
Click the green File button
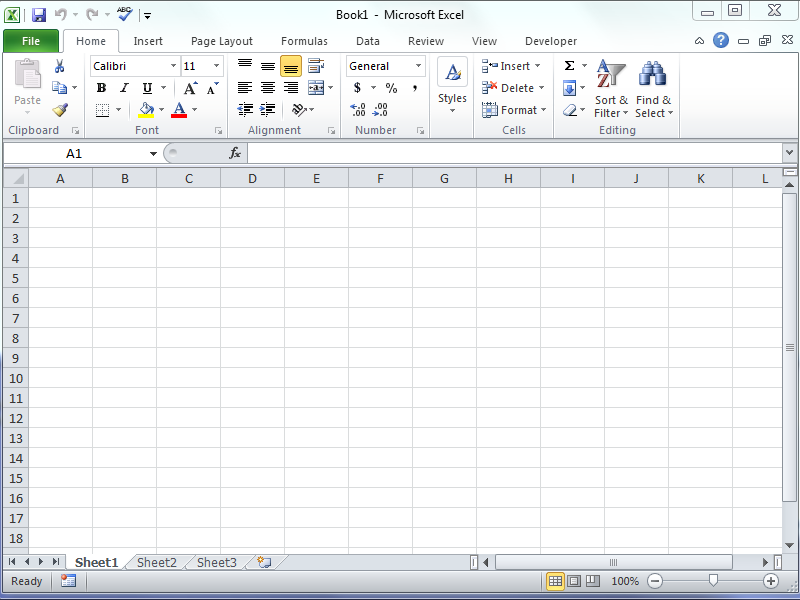point(30,41)
